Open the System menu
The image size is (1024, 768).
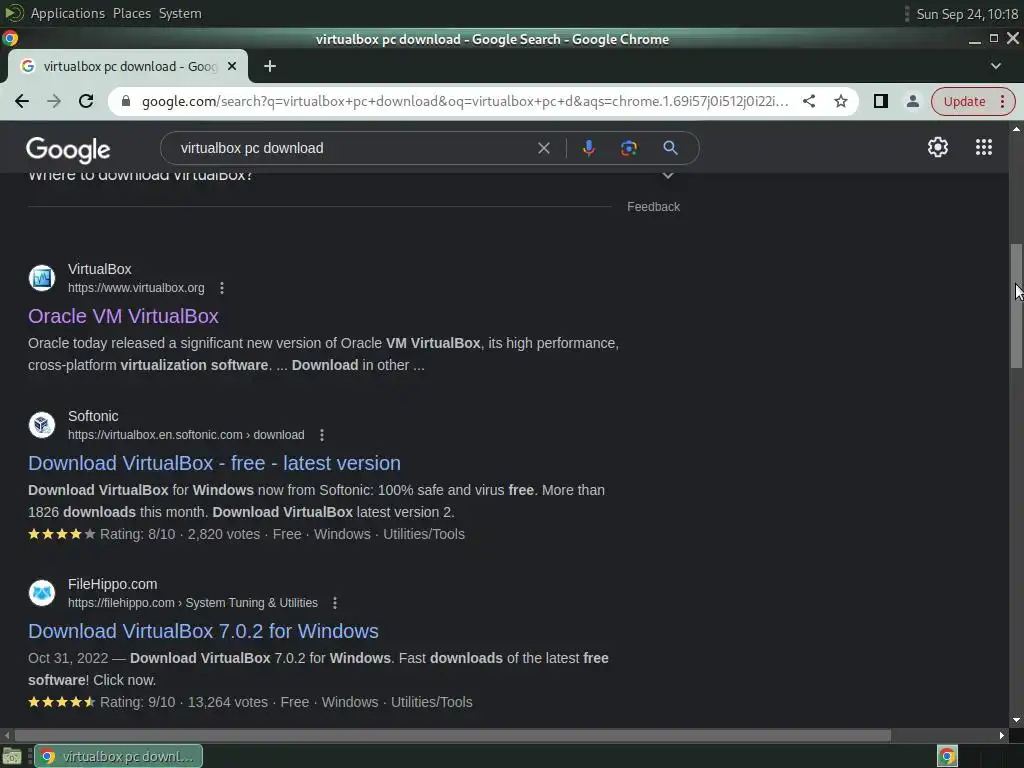(x=180, y=13)
